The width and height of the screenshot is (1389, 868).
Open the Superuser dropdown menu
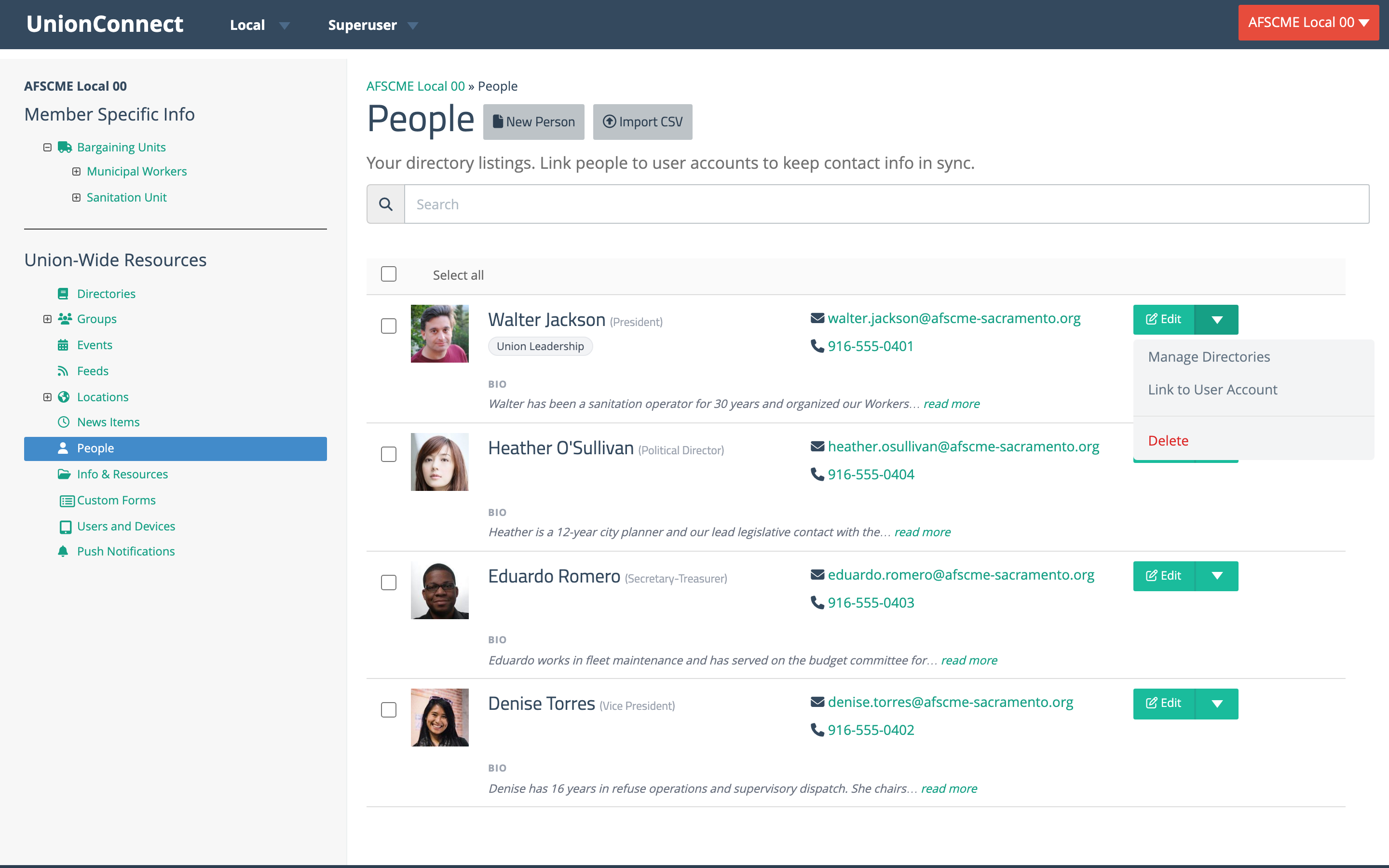pyautogui.click(x=373, y=25)
